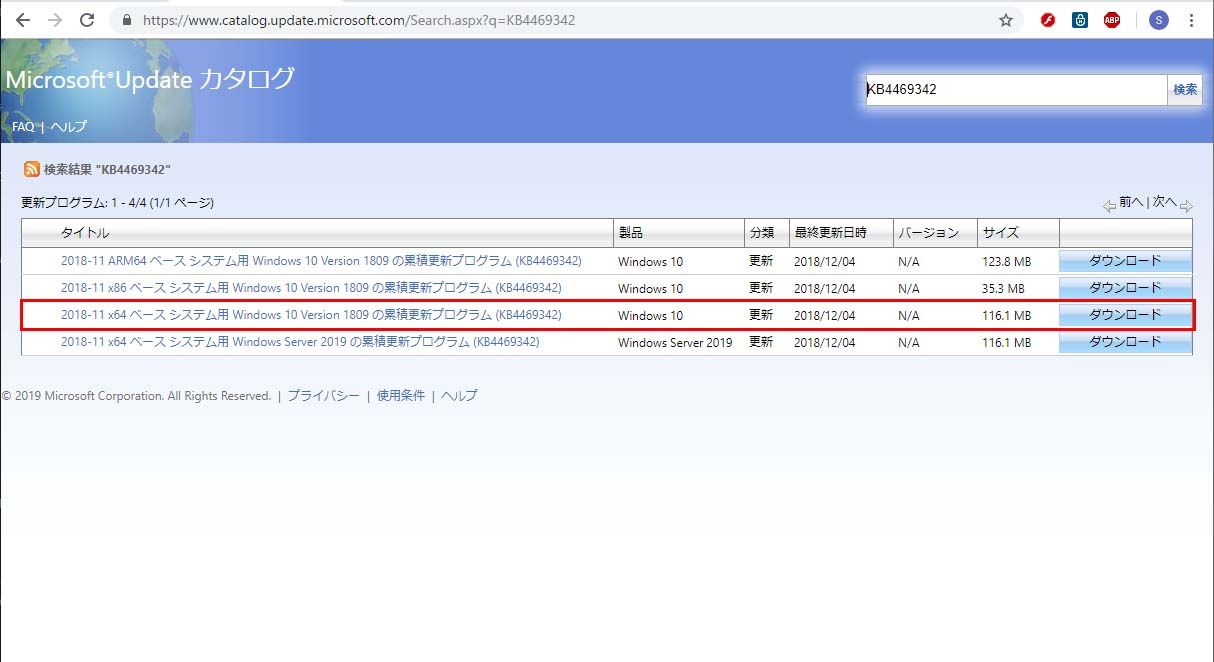Sort by タイトル column header
1214x662 pixels.
(x=85, y=233)
